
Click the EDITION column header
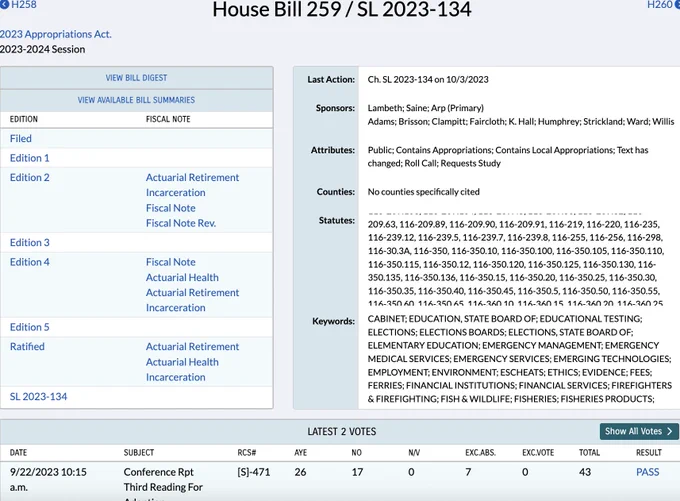[x=24, y=119]
